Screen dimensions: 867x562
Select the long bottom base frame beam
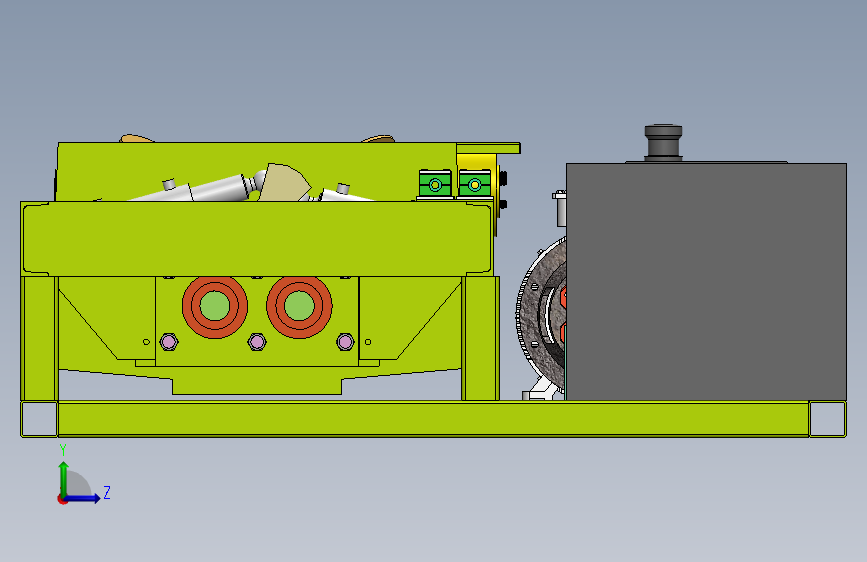(x=434, y=419)
